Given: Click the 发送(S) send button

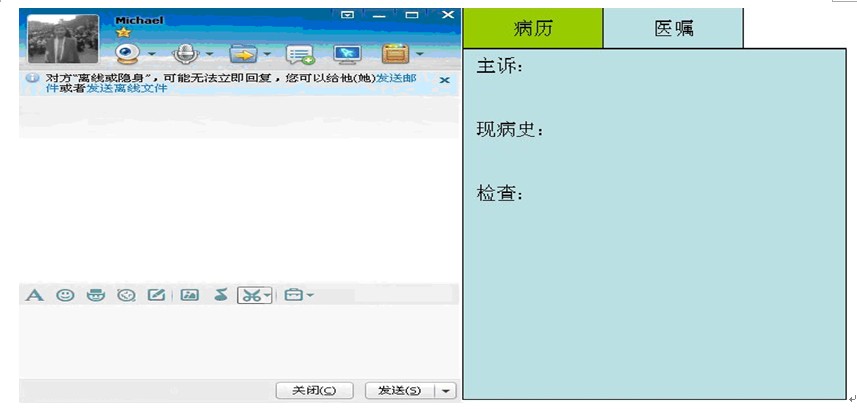Looking at the screenshot, I should [400, 390].
